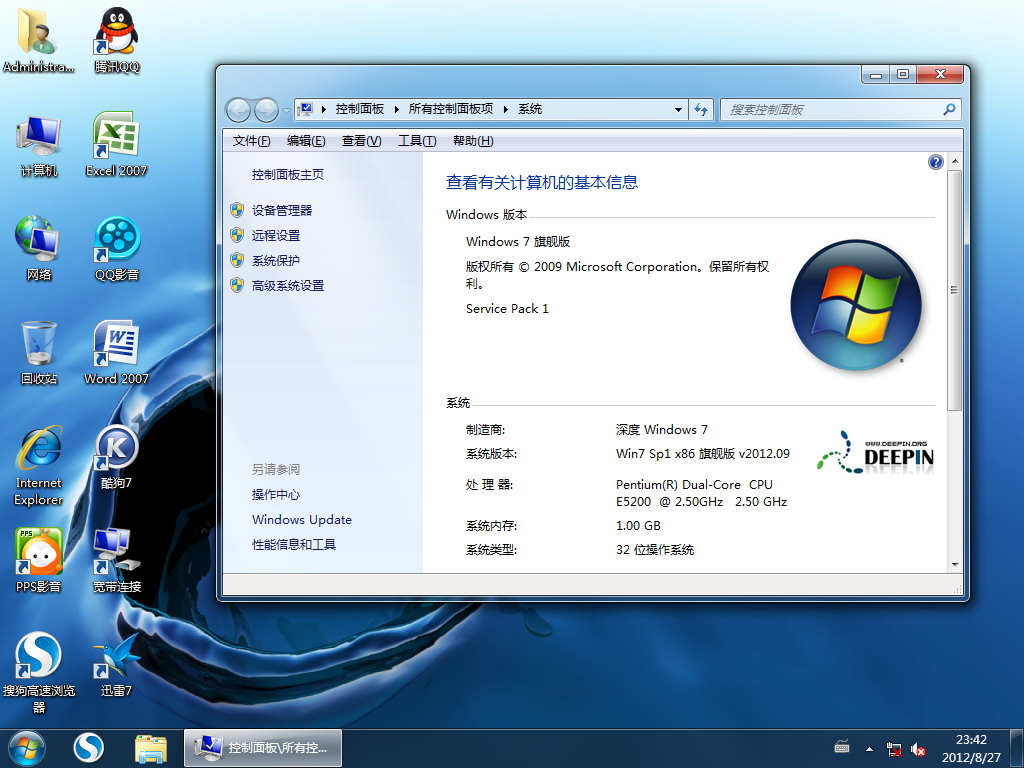The width and height of the screenshot is (1024, 768).
Task: Refresh the control panel address bar
Action: coord(701,109)
